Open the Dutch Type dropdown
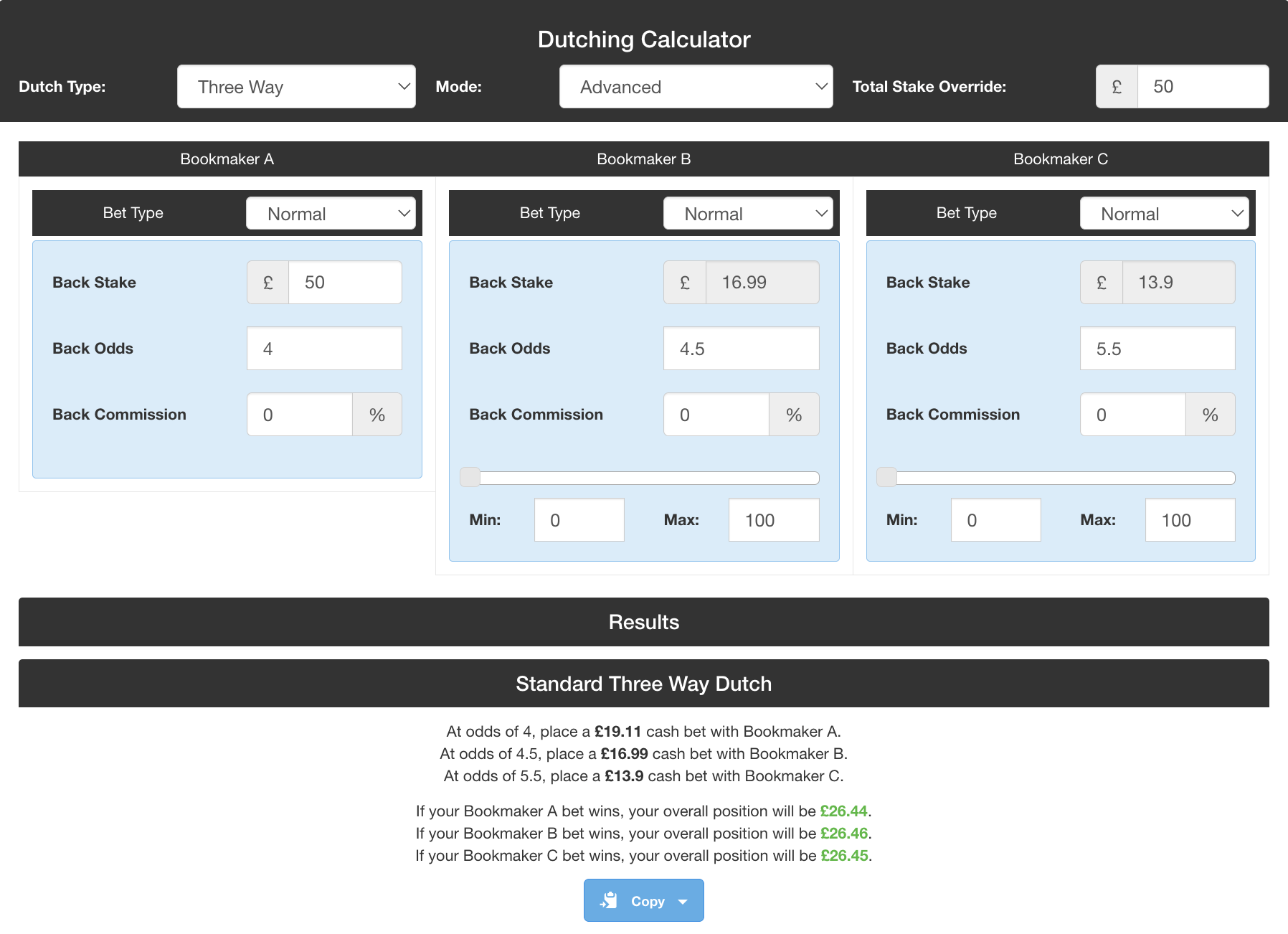 point(296,87)
